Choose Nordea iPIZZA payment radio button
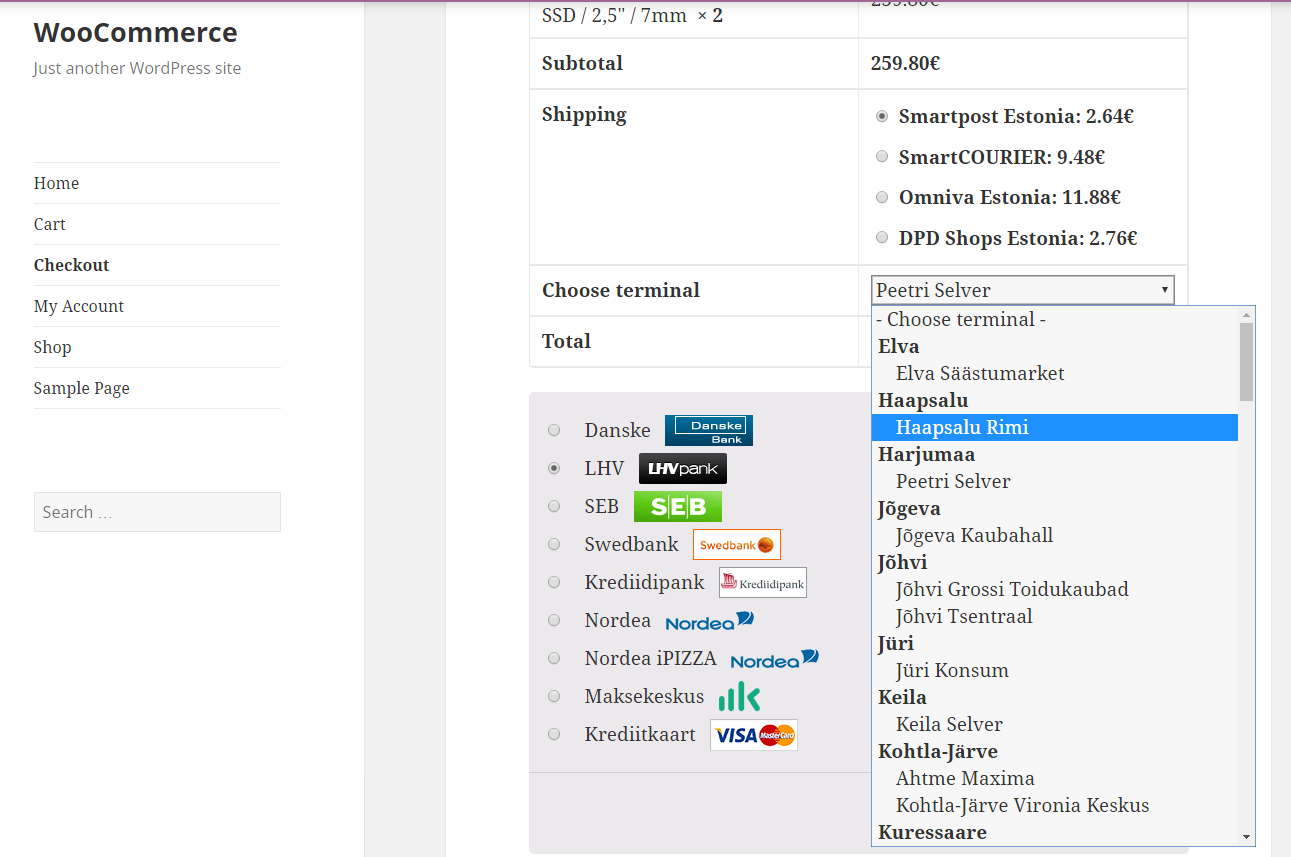1291x857 pixels. pyautogui.click(x=554, y=658)
